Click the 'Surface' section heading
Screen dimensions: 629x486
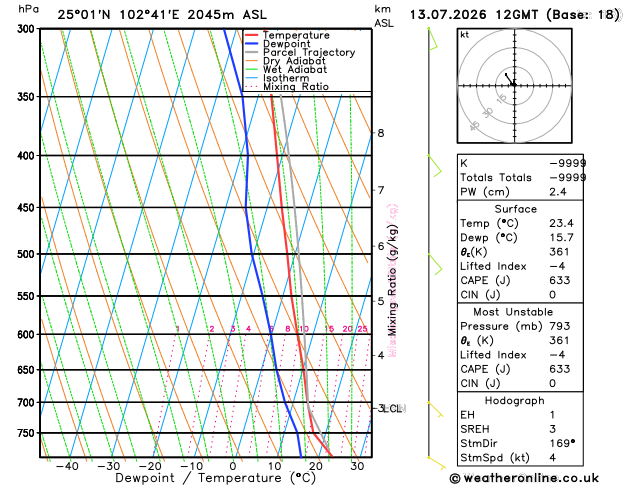tap(515, 209)
